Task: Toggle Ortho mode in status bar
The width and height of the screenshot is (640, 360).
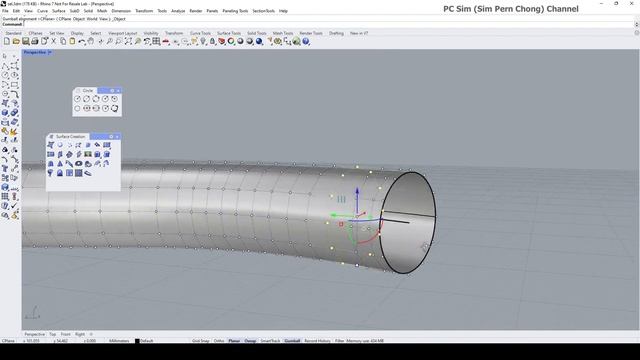Action: pyautogui.click(x=219, y=341)
